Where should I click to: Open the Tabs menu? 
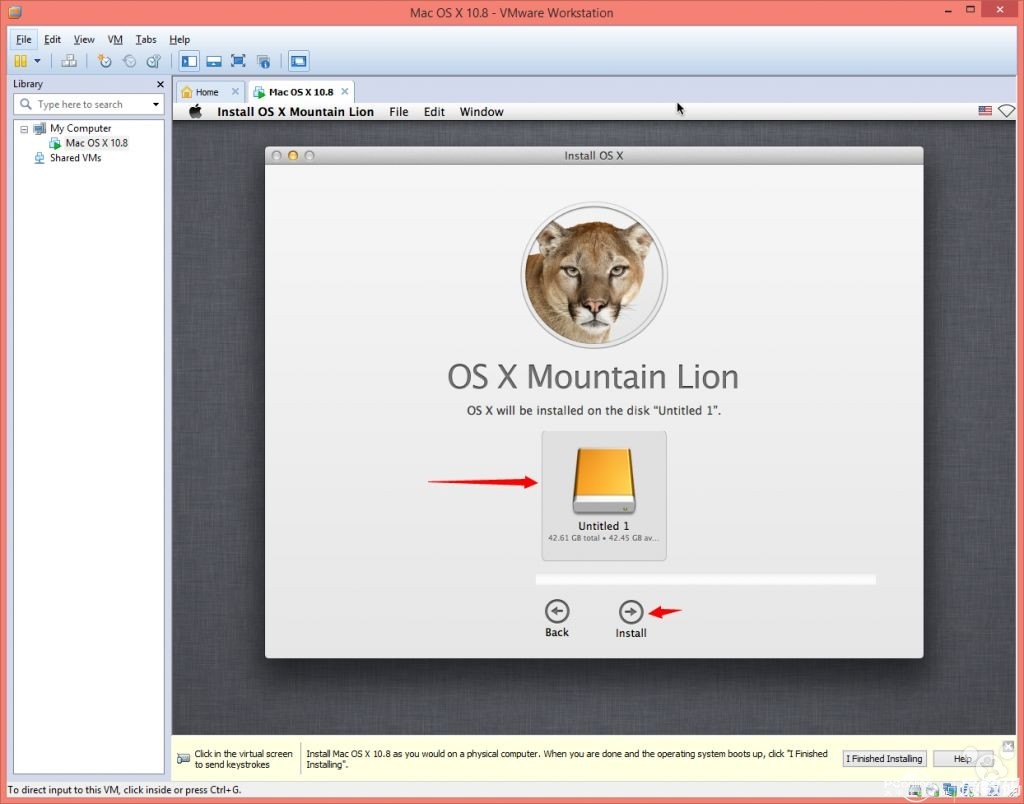pyautogui.click(x=146, y=39)
